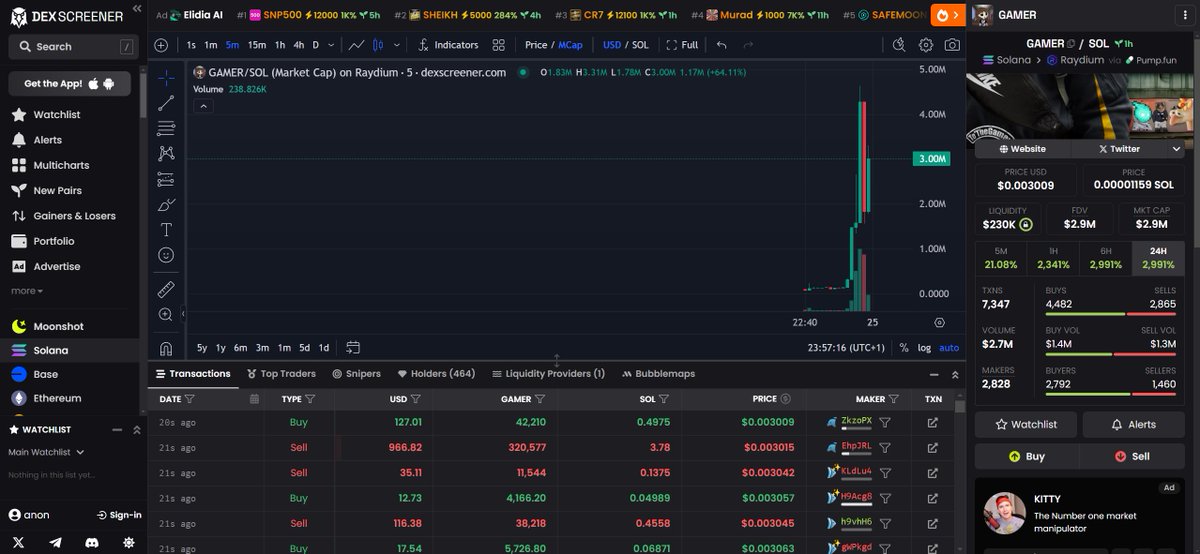
Task: Visit the token Website link
Action: pyautogui.click(x=1022, y=148)
